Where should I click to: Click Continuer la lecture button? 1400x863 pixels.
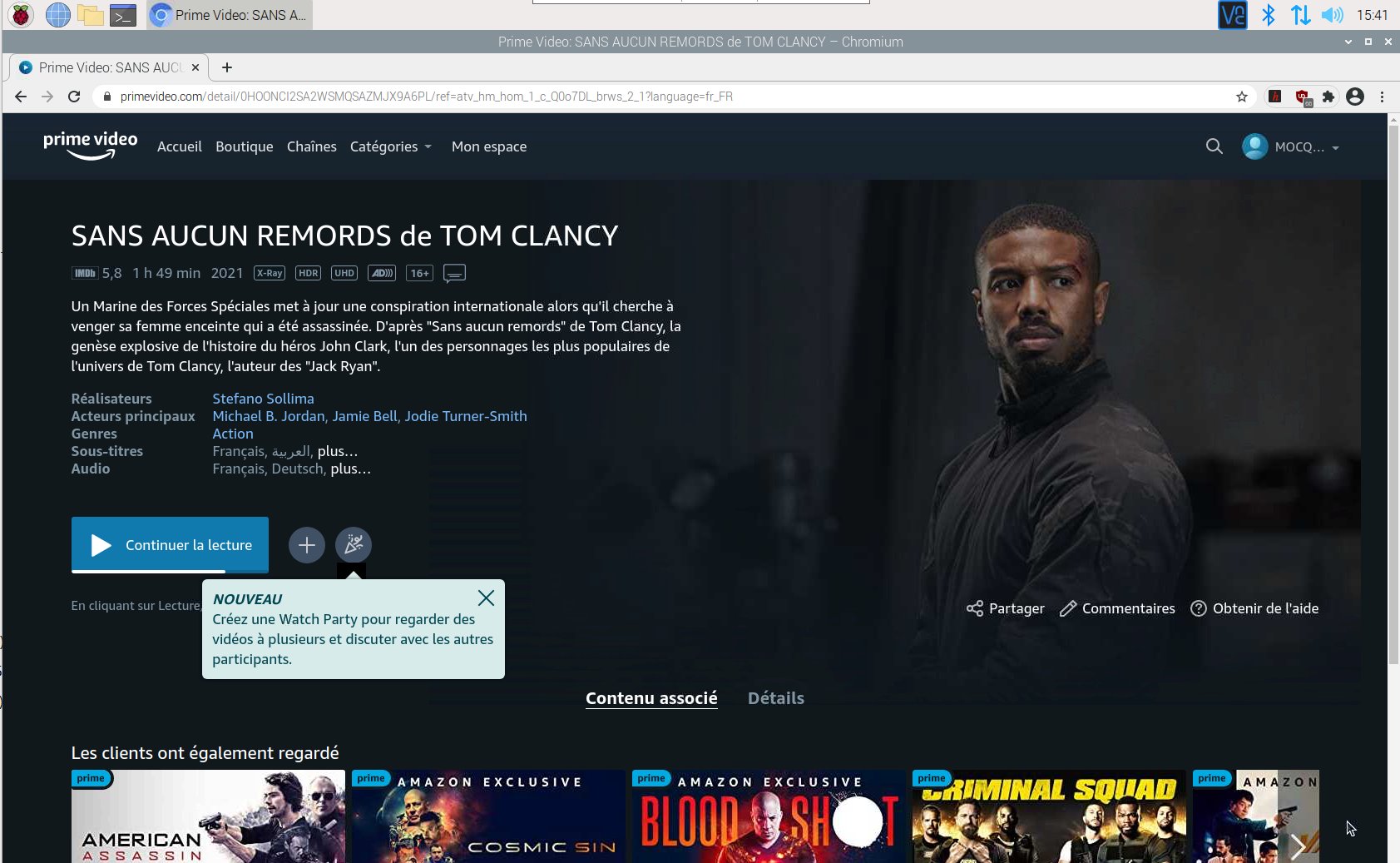click(170, 544)
